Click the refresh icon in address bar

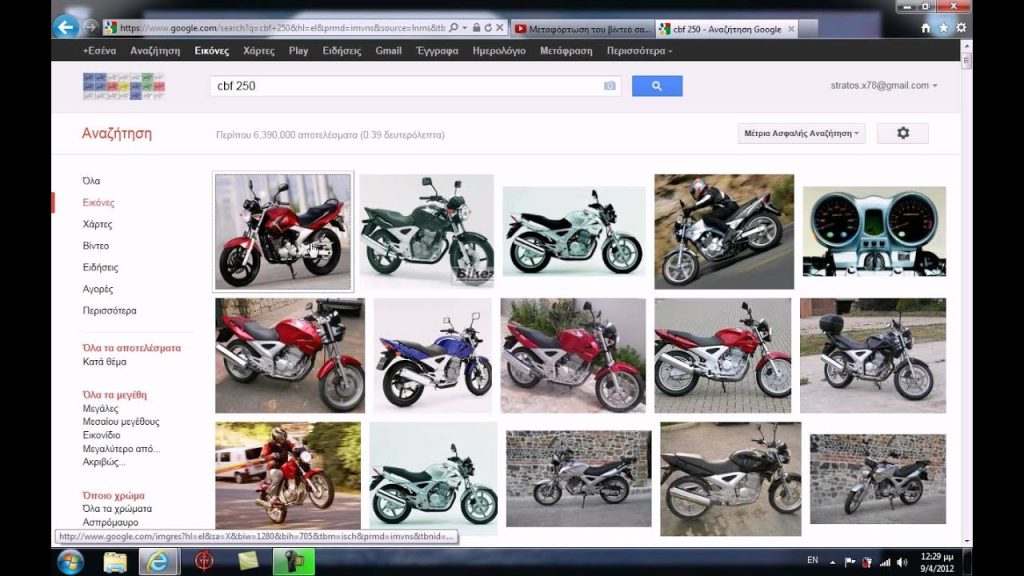click(488, 28)
